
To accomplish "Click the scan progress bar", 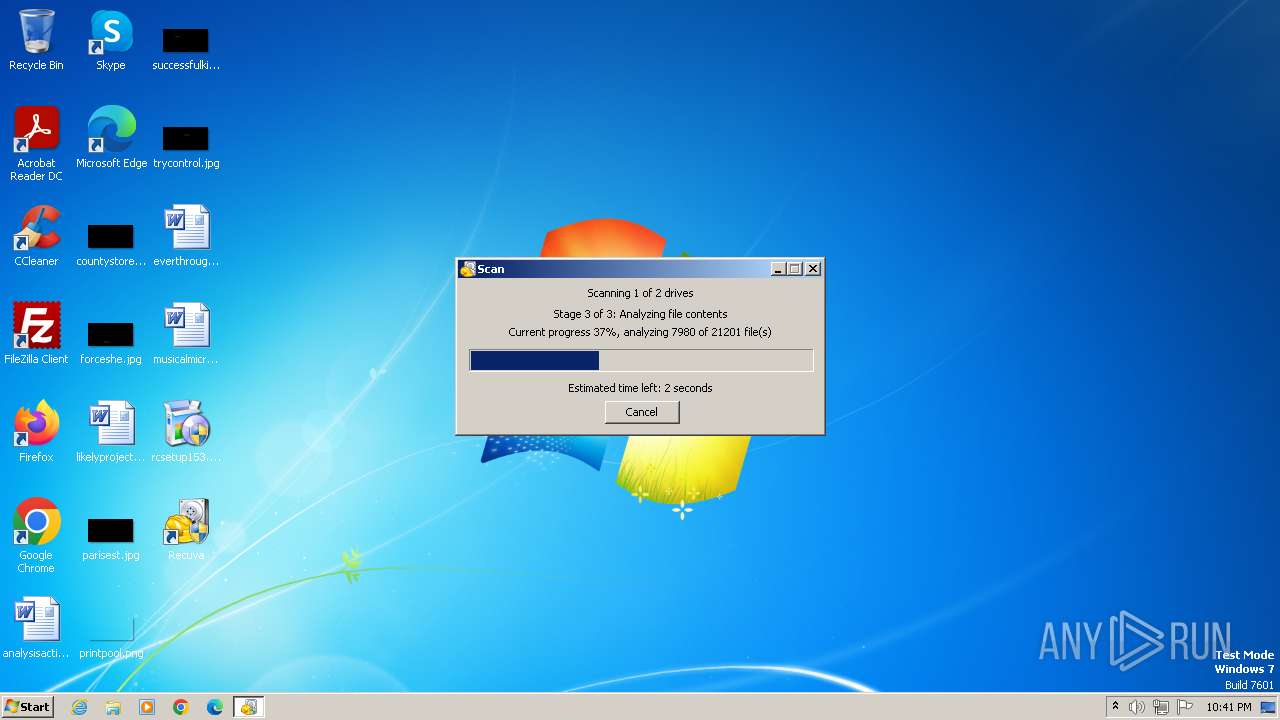I will coord(641,360).
